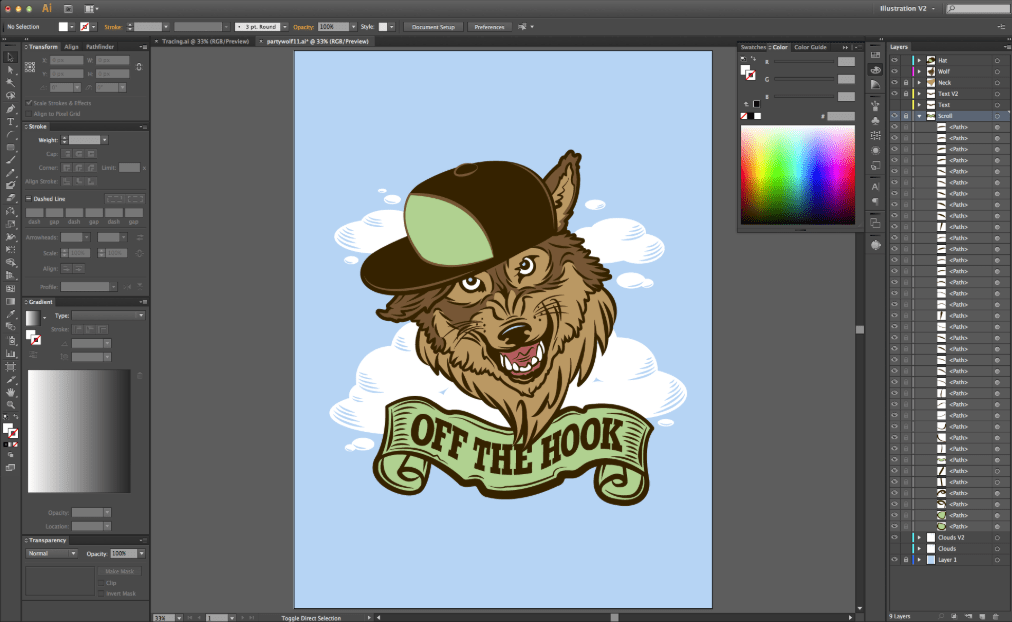Screen dimensions: 1012x622
Task: Pick a color from the spectrum picker
Action: [797, 175]
